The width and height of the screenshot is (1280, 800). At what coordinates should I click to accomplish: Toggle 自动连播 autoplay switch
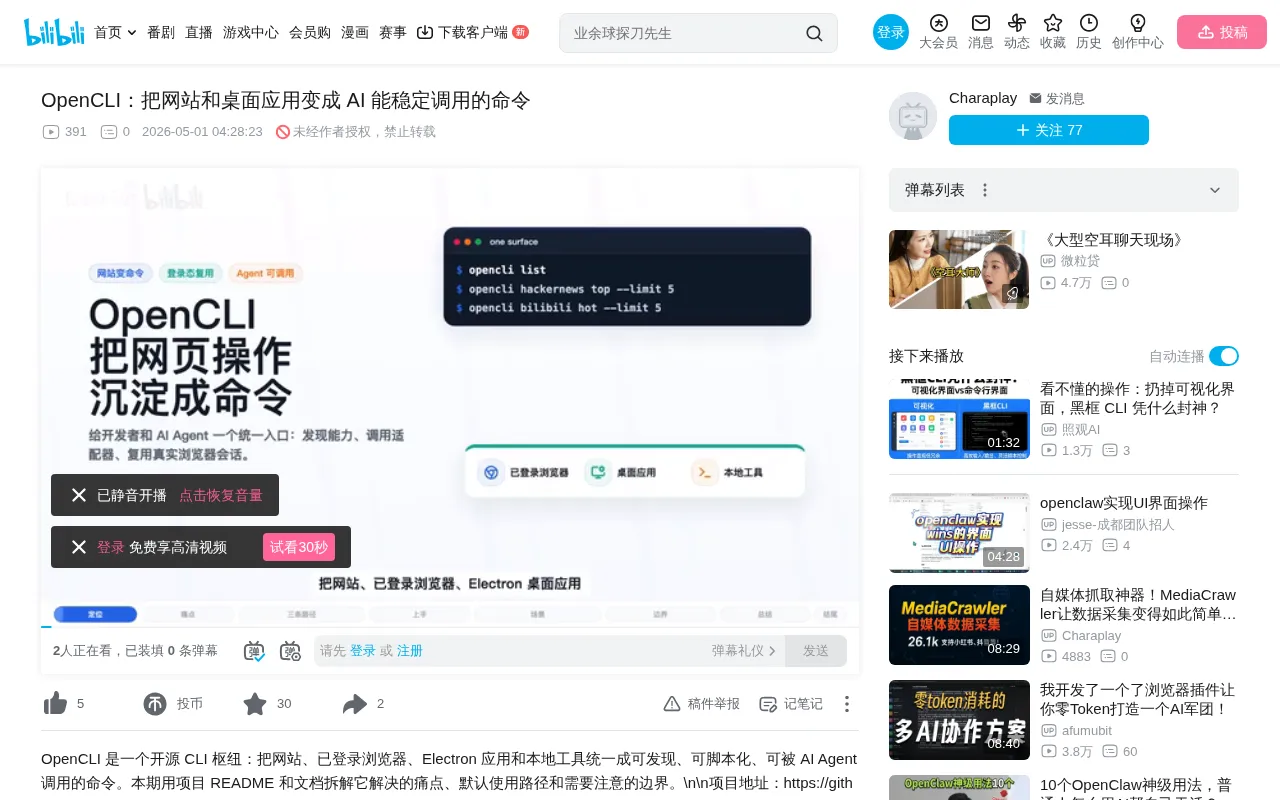pos(1224,356)
